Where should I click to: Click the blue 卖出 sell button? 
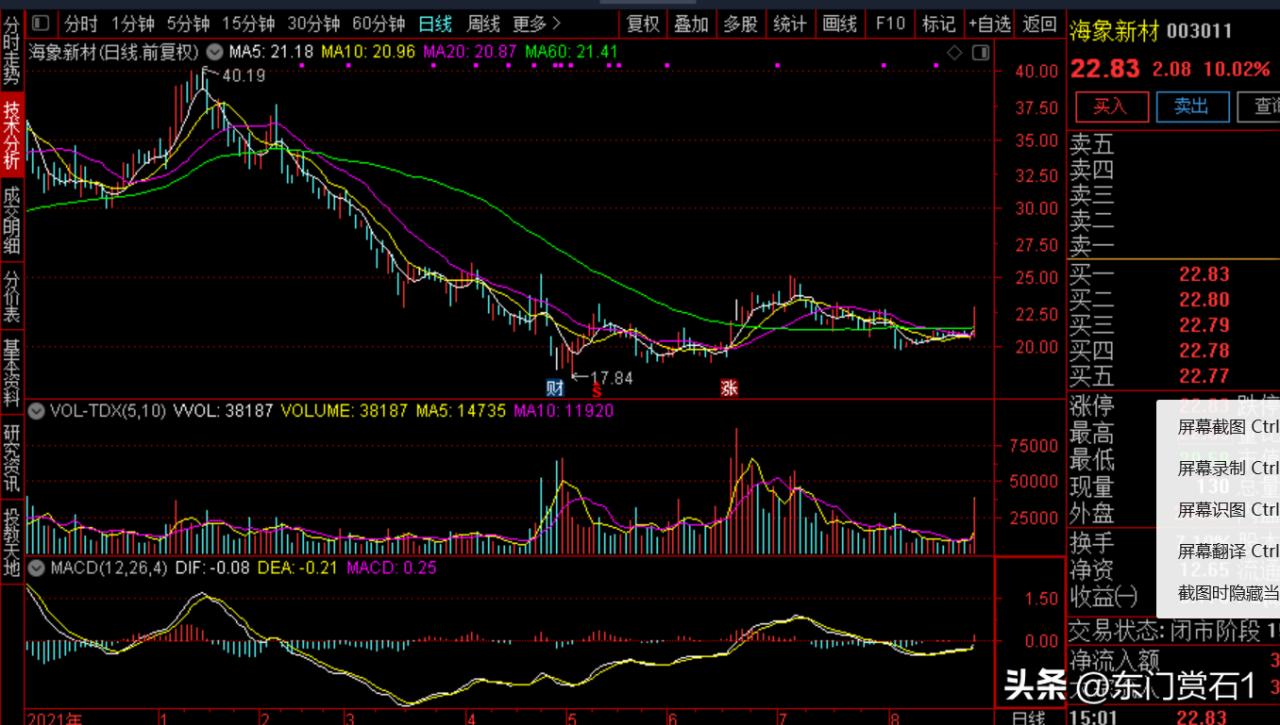pyautogui.click(x=1192, y=106)
